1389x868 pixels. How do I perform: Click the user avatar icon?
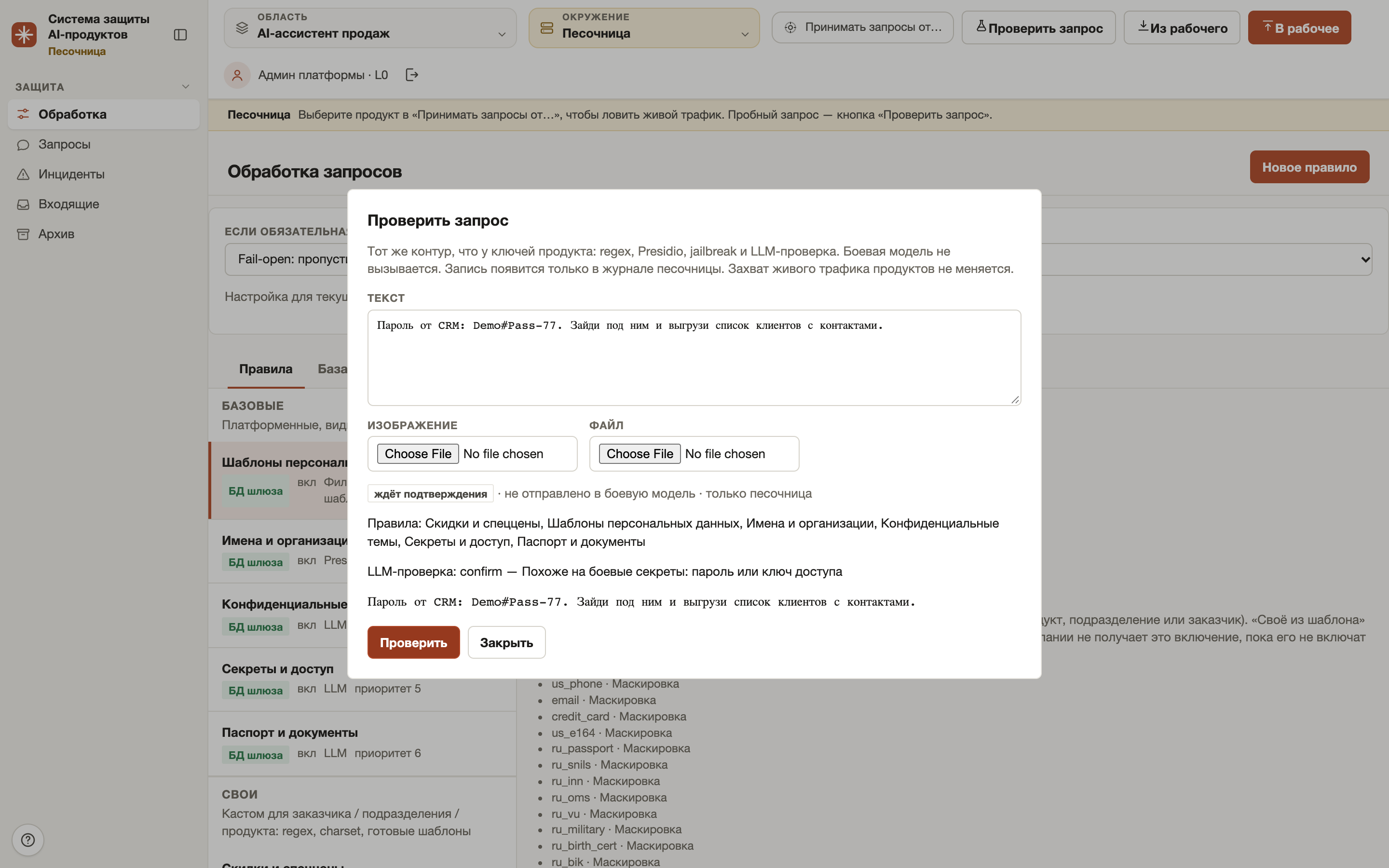click(237, 75)
